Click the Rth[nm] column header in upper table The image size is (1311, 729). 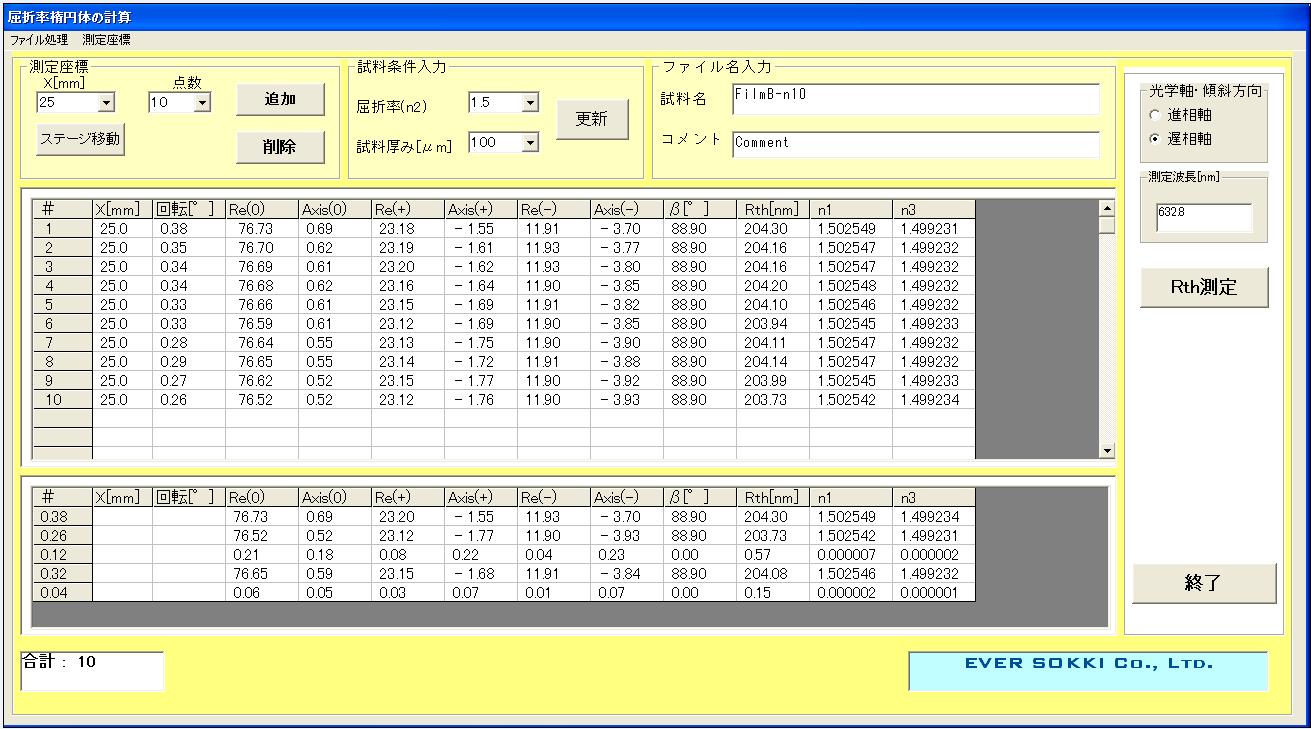tap(773, 210)
